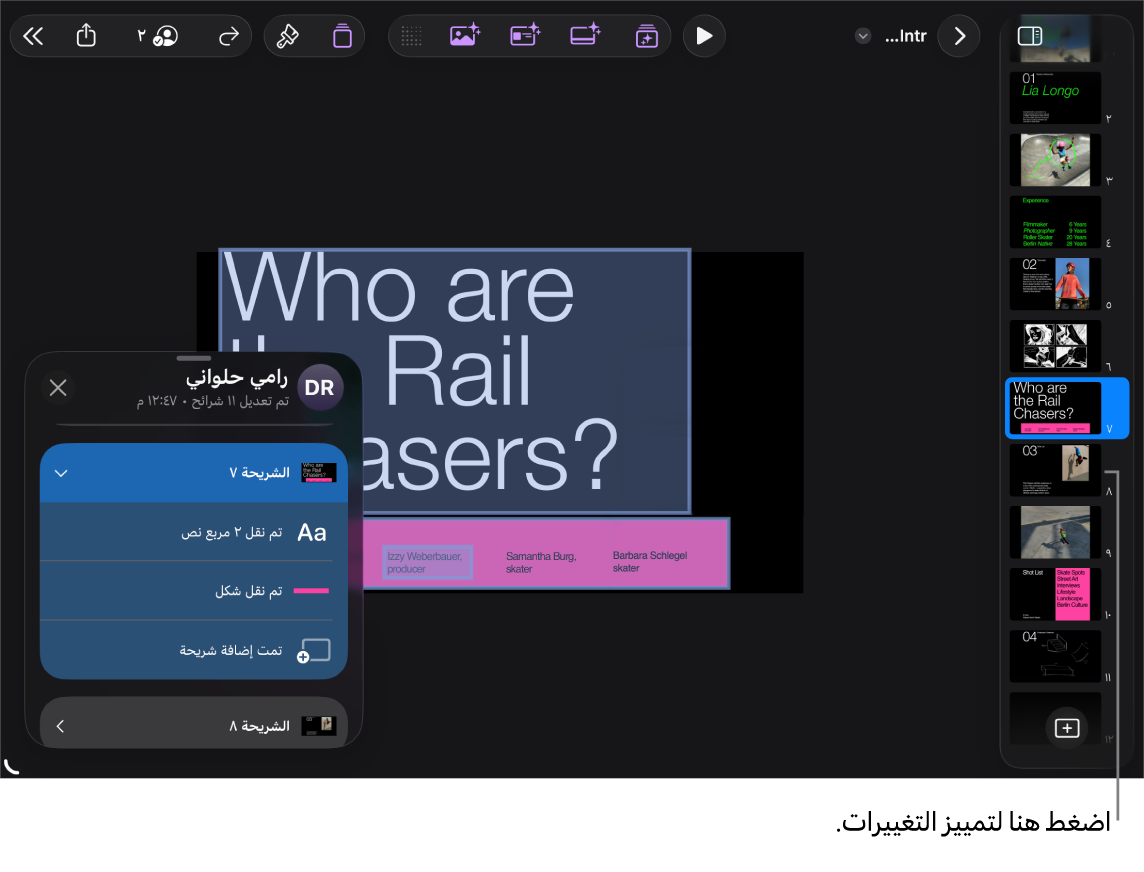The image size is (1144, 872).
Task: Select the 'تمت إضافة شريحة' change
Action: [x=193, y=649]
